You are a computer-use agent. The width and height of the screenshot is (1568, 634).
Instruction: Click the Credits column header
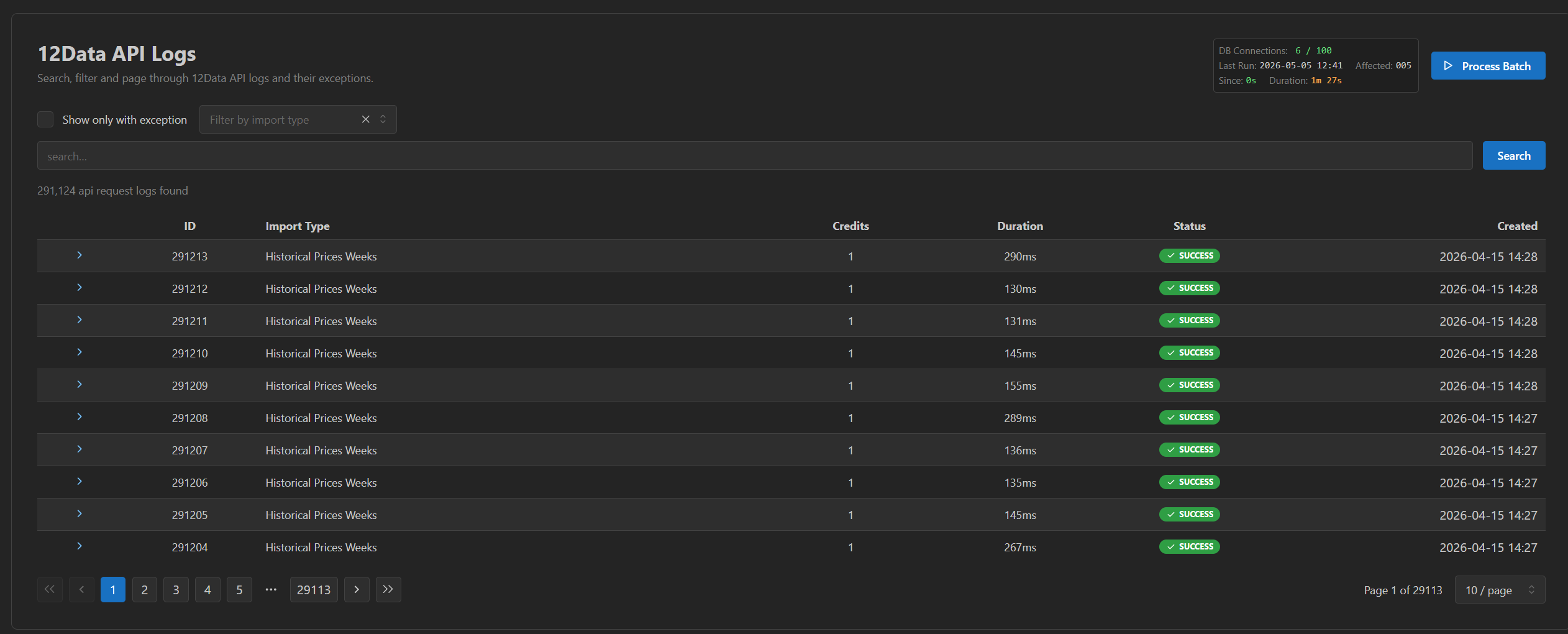(850, 226)
